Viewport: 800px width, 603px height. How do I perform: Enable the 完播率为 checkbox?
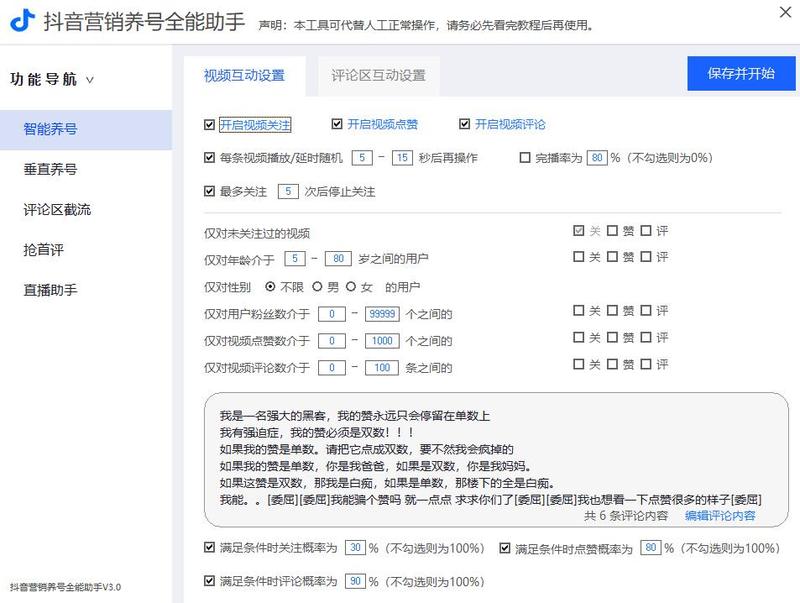(x=524, y=158)
